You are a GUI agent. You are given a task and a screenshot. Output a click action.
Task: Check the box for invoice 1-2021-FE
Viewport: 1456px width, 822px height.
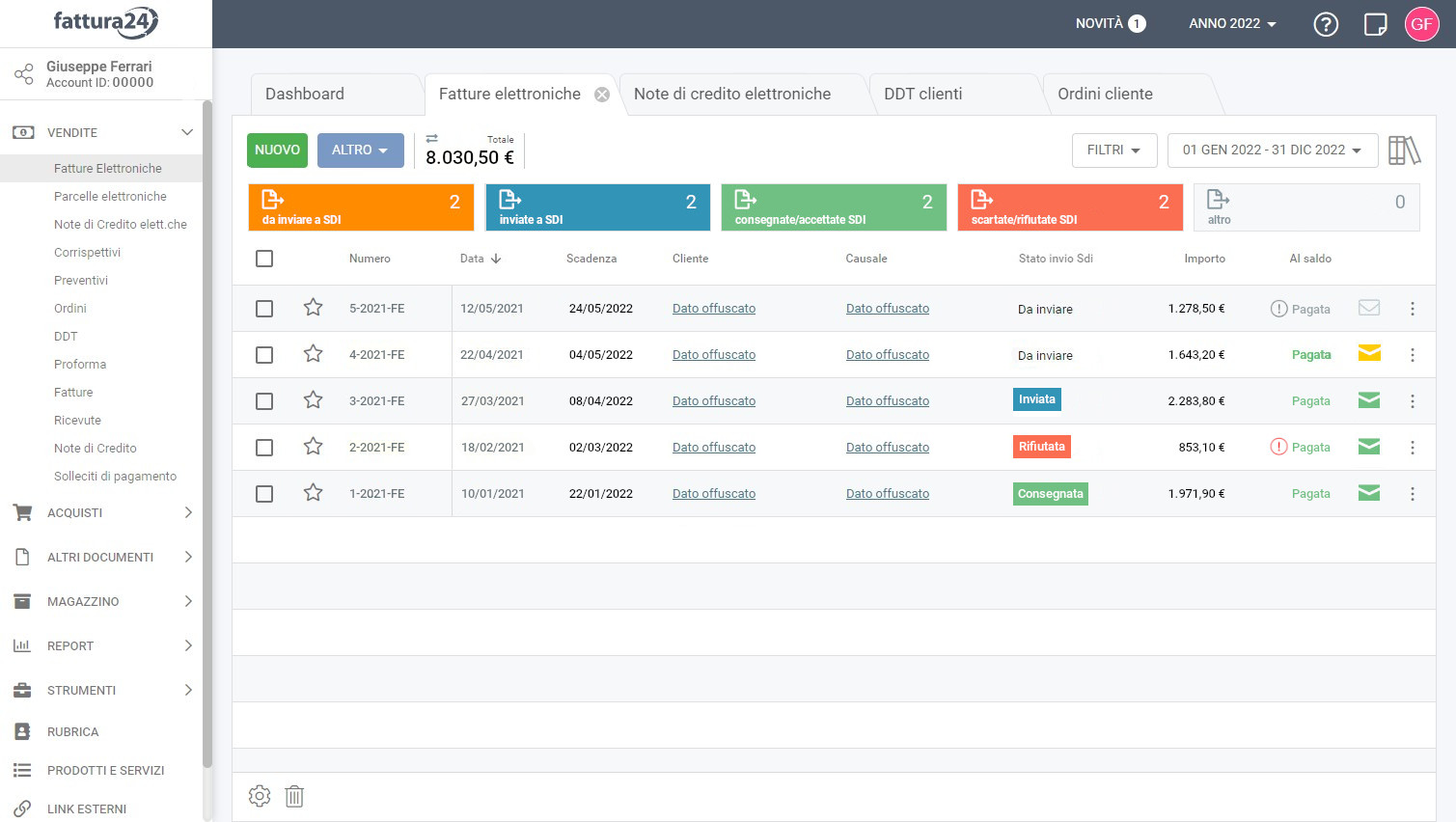(x=264, y=494)
